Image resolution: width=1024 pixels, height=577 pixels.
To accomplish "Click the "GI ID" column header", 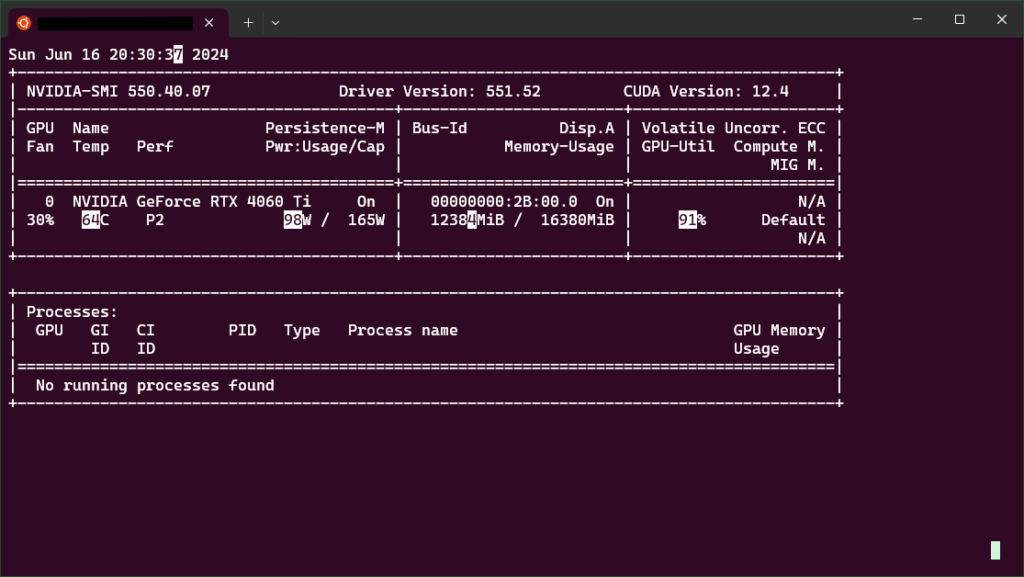I will 100,339.
